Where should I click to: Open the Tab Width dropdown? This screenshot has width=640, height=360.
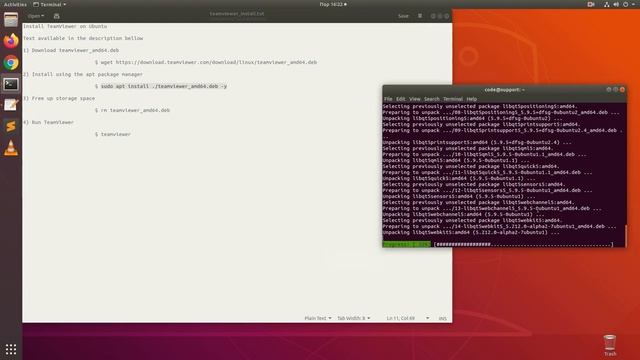(x=353, y=318)
